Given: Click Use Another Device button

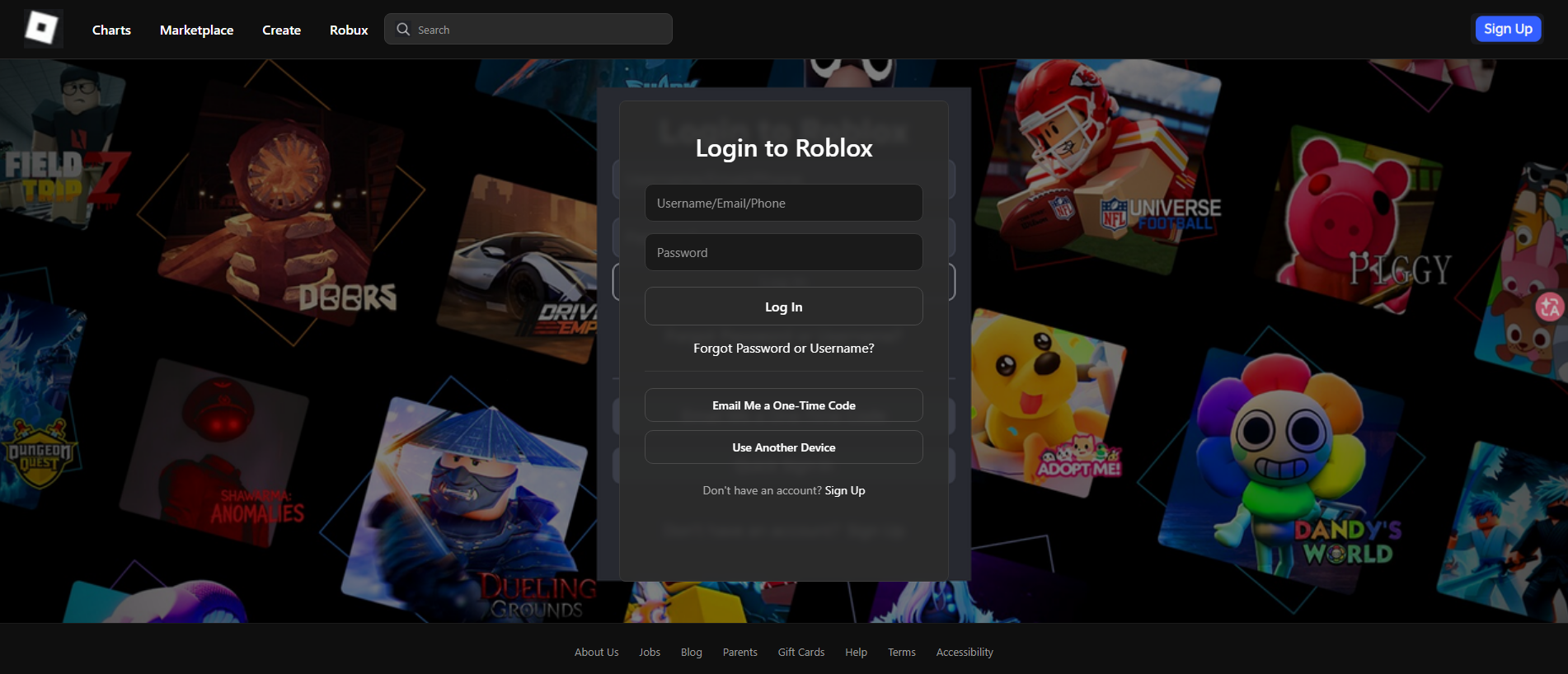Looking at the screenshot, I should pyautogui.click(x=783, y=447).
